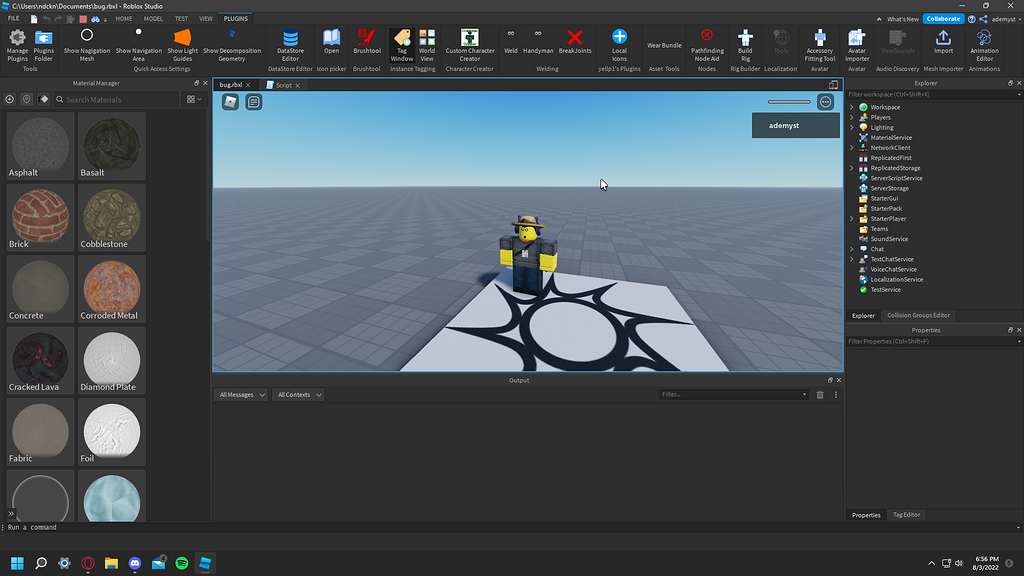This screenshot has width=1024, height=576.
Task: Open the in-game chat icon in viewport
Action: (254, 102)
